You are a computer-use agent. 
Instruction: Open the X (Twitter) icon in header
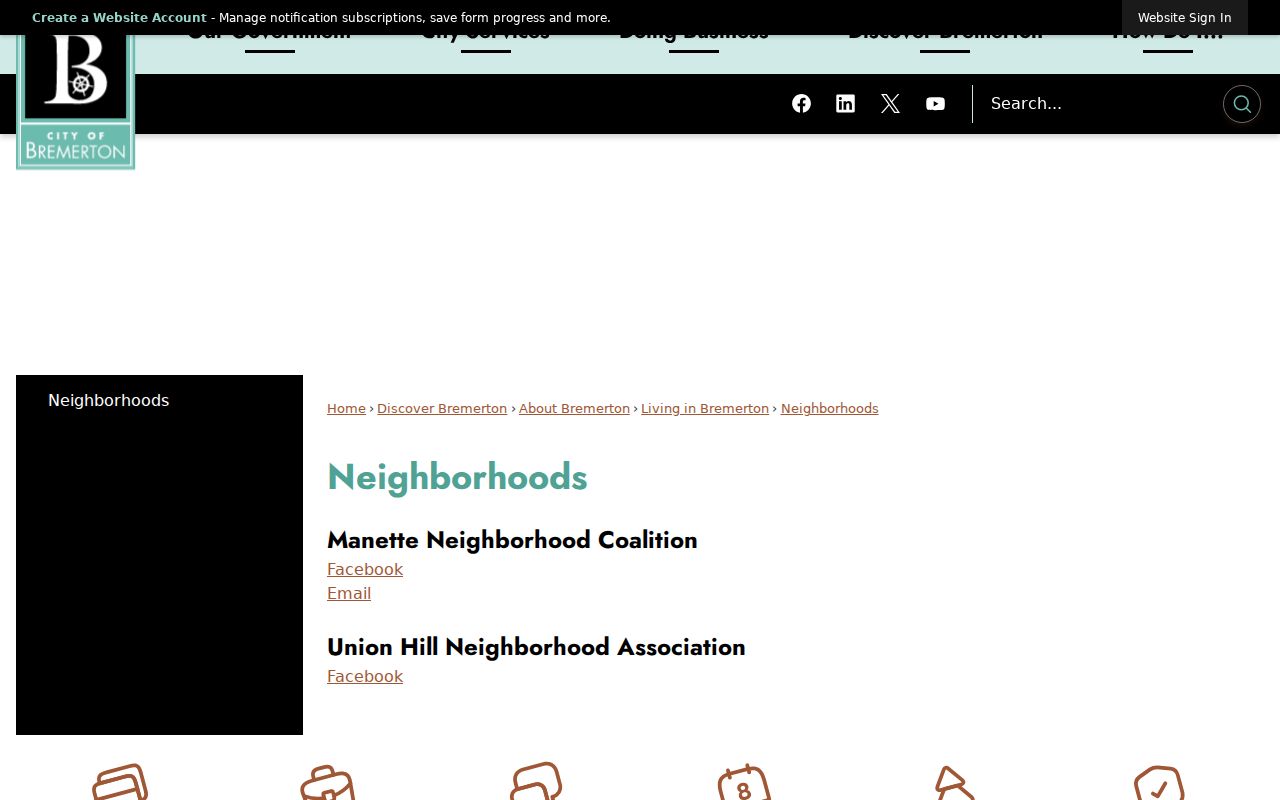tap(890, 104)
